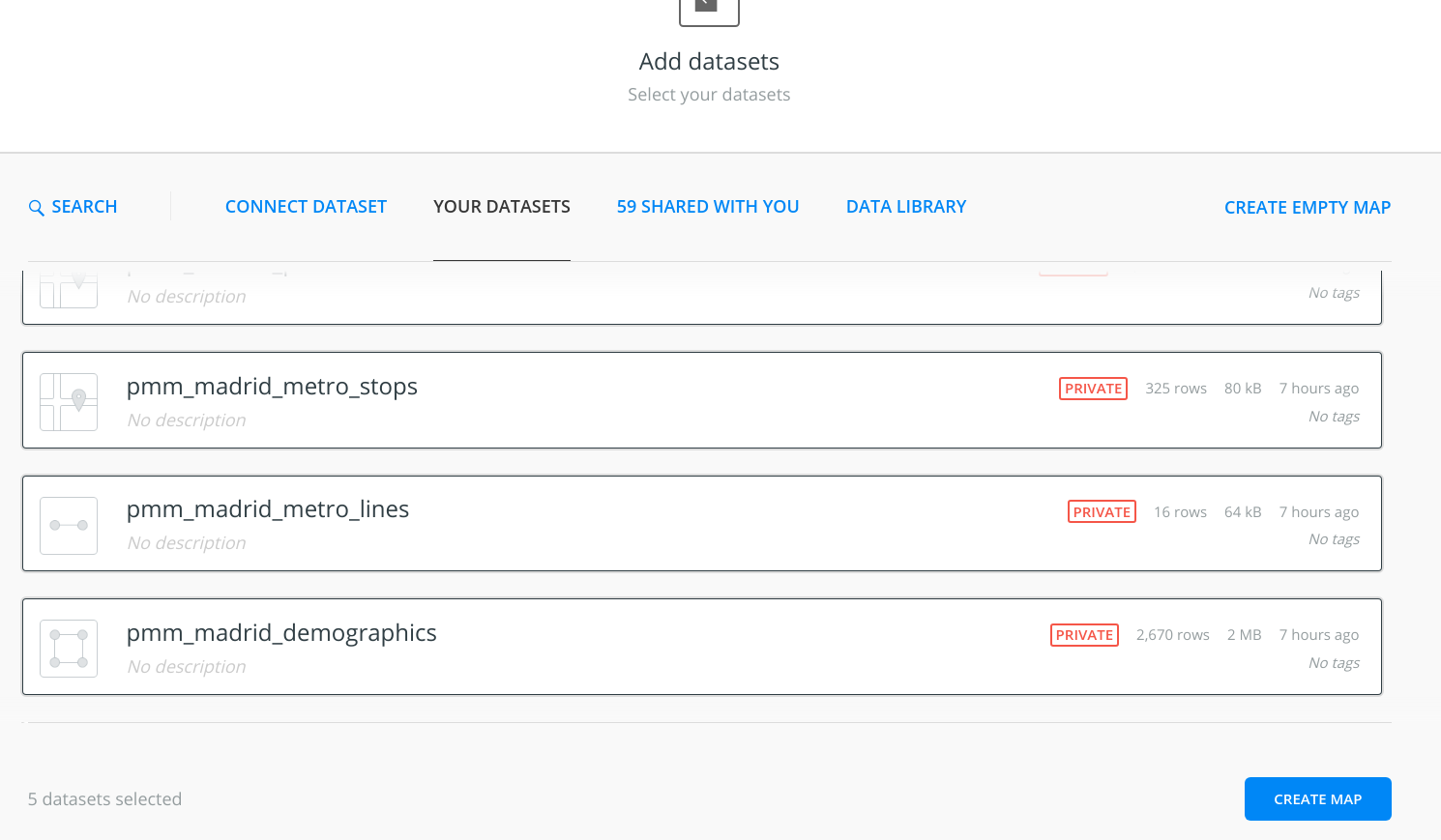The width and height of the screenshot is (1441, 840).
Task: Click '325 rows' on metro_stops row
Action: point(1176,389)
